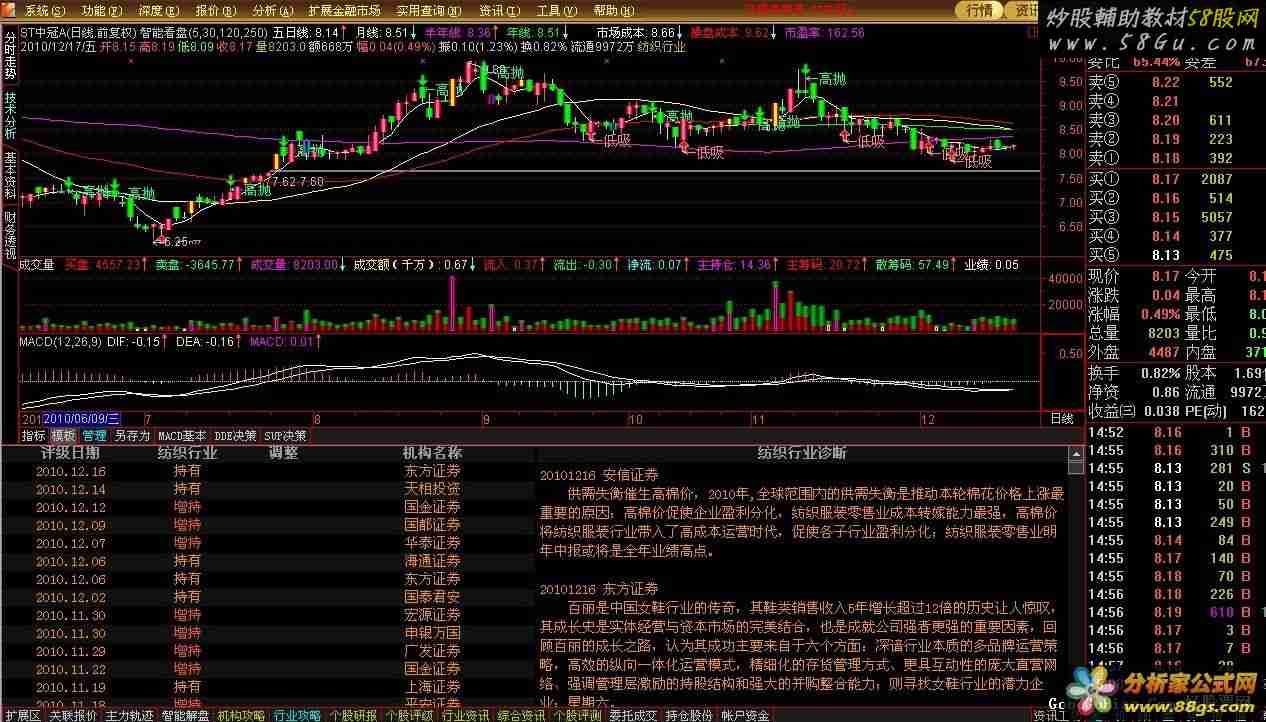The image size is (1266, 722).
Task: Click the 评级日期 column header
Action: pyautogui.click(x=71, y=453)
